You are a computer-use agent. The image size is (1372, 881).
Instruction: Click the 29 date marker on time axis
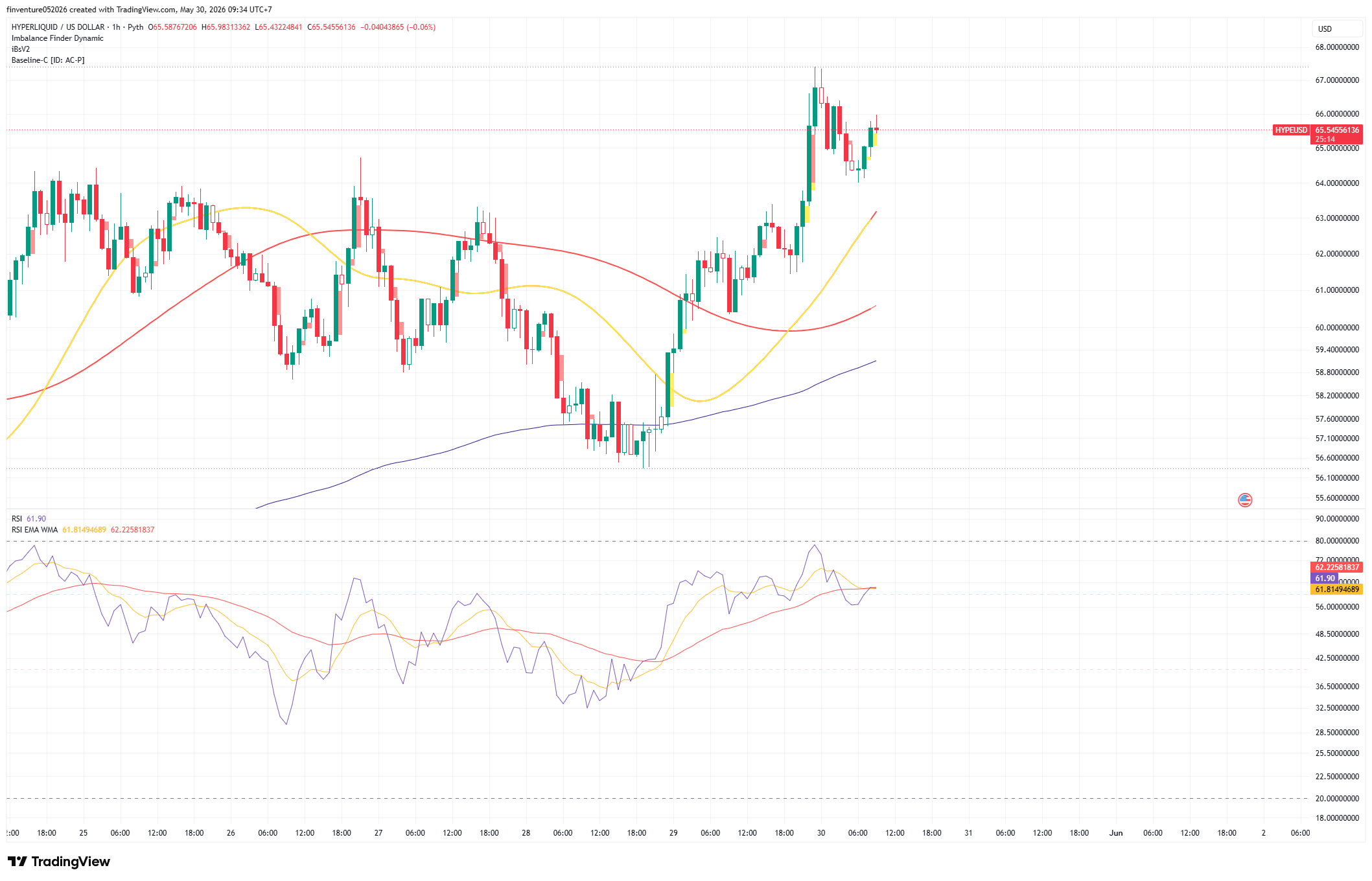pos(673,833)
